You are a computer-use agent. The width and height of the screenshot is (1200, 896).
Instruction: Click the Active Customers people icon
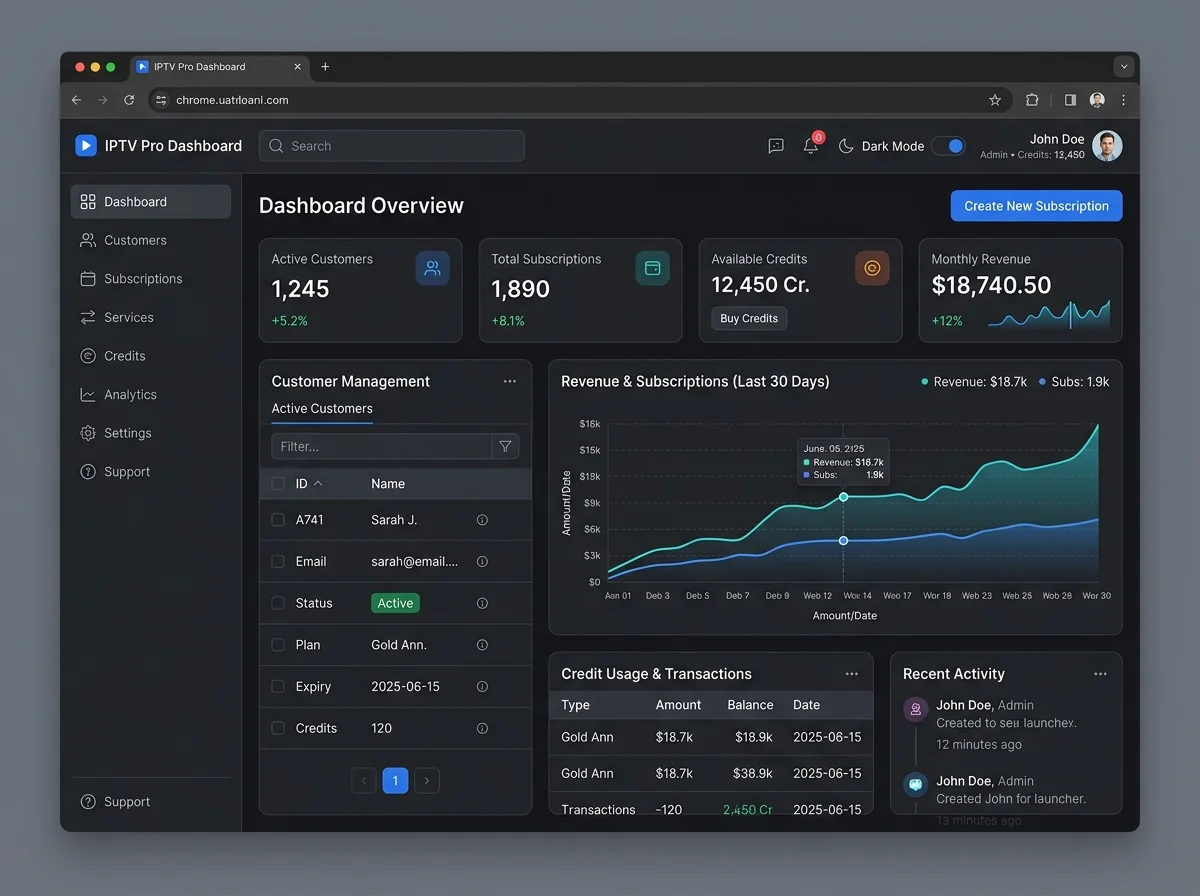click(433, 268)
